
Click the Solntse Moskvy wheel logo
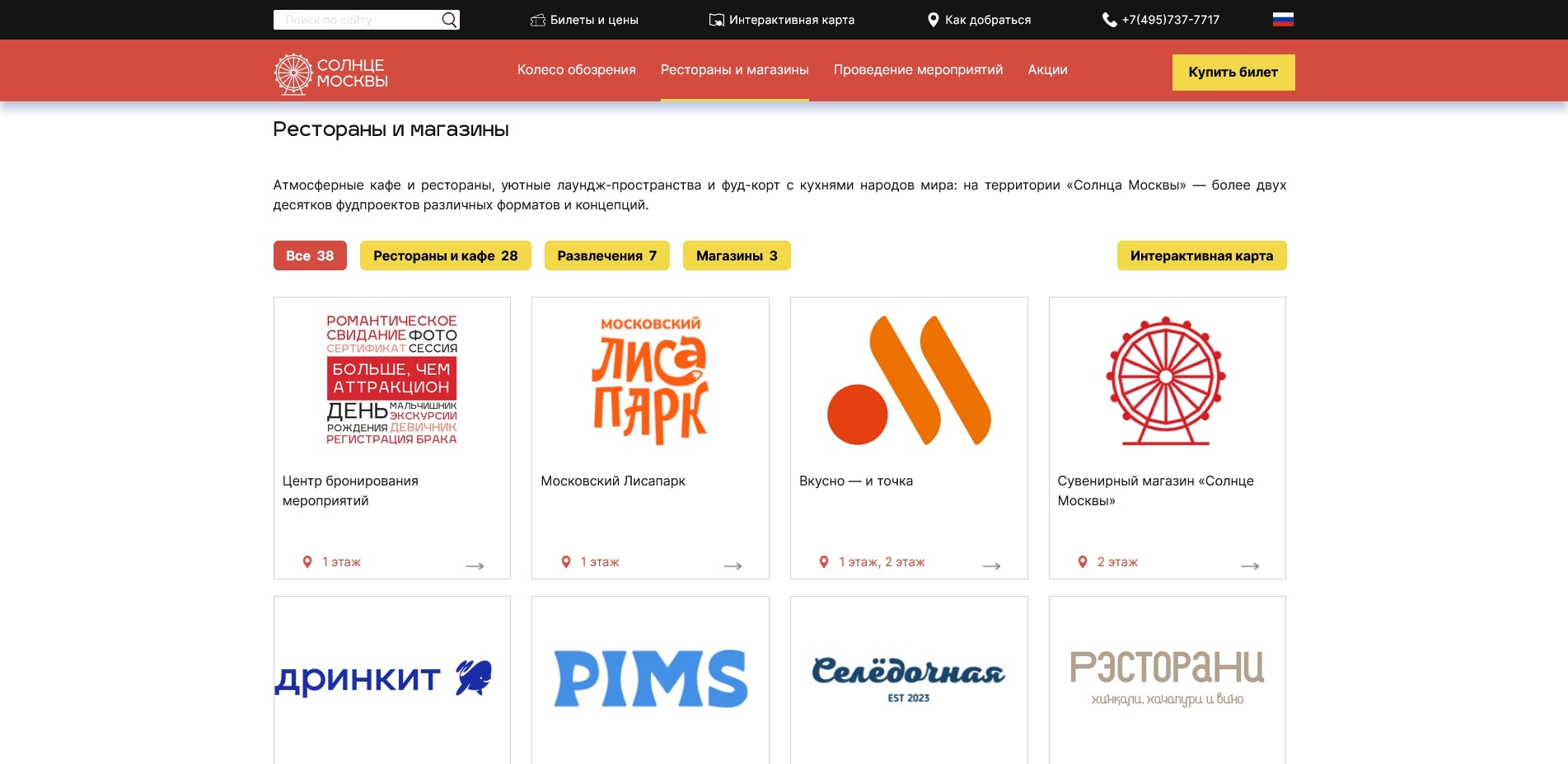[x=293, y=74]
